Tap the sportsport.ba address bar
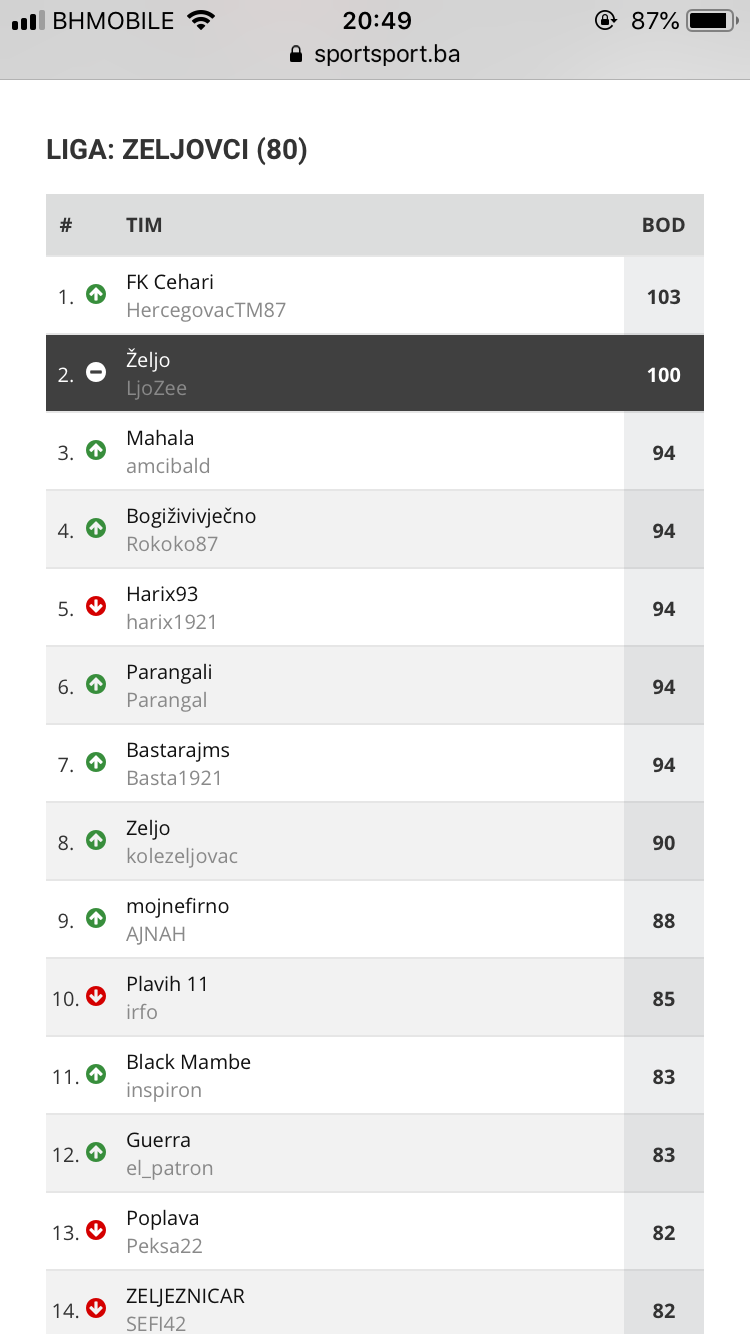Screen dimensions: 750x1334 click(386, 54)
